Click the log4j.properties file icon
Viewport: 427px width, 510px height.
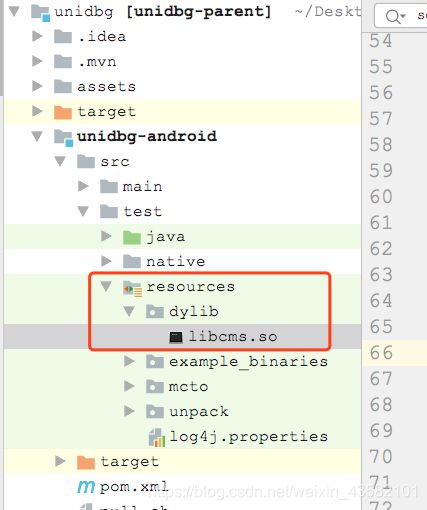coord(157,437)
